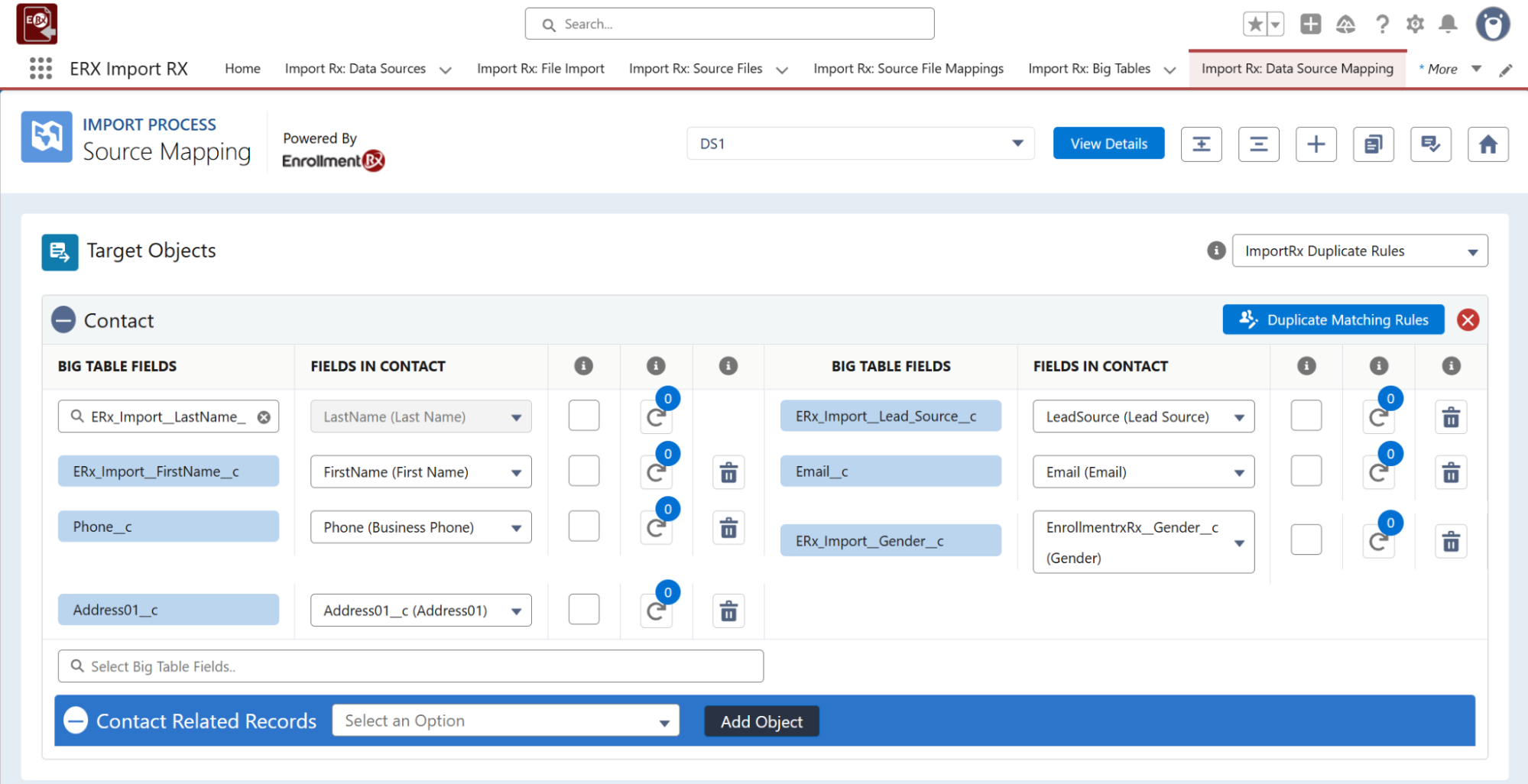Viewport: 1528px width, 784px height.
Task: Expand ImportRx Duplicate Rules dropdown
Action: pyautogui.click(x=1359, y=251)
